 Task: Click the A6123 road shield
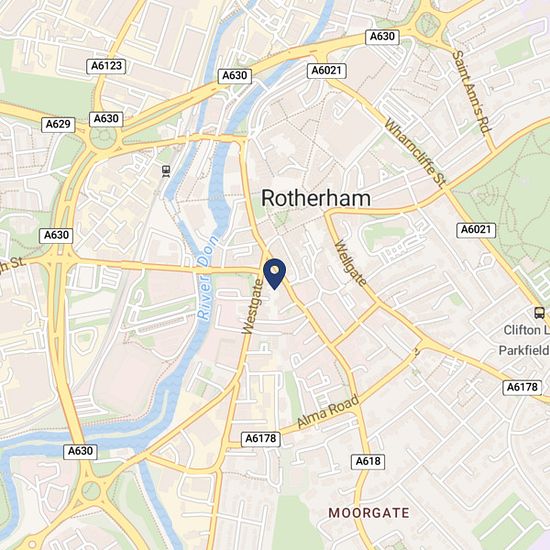click(x=106, y=66)
